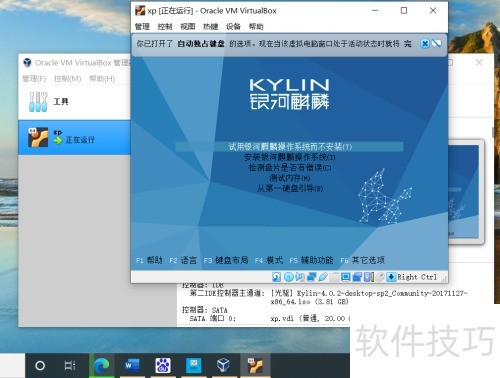Open 控制(M) menu in VirtualBox Manager window
Image resolution: width=500 pixels, height=378 pixels.
(x=68, y=79)
